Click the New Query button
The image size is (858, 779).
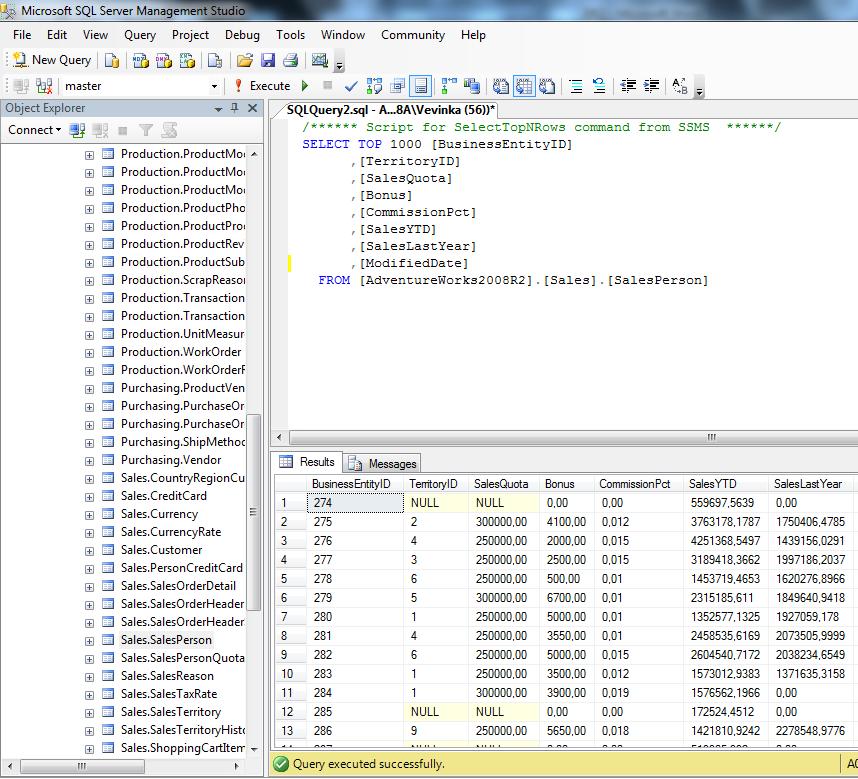52,60
